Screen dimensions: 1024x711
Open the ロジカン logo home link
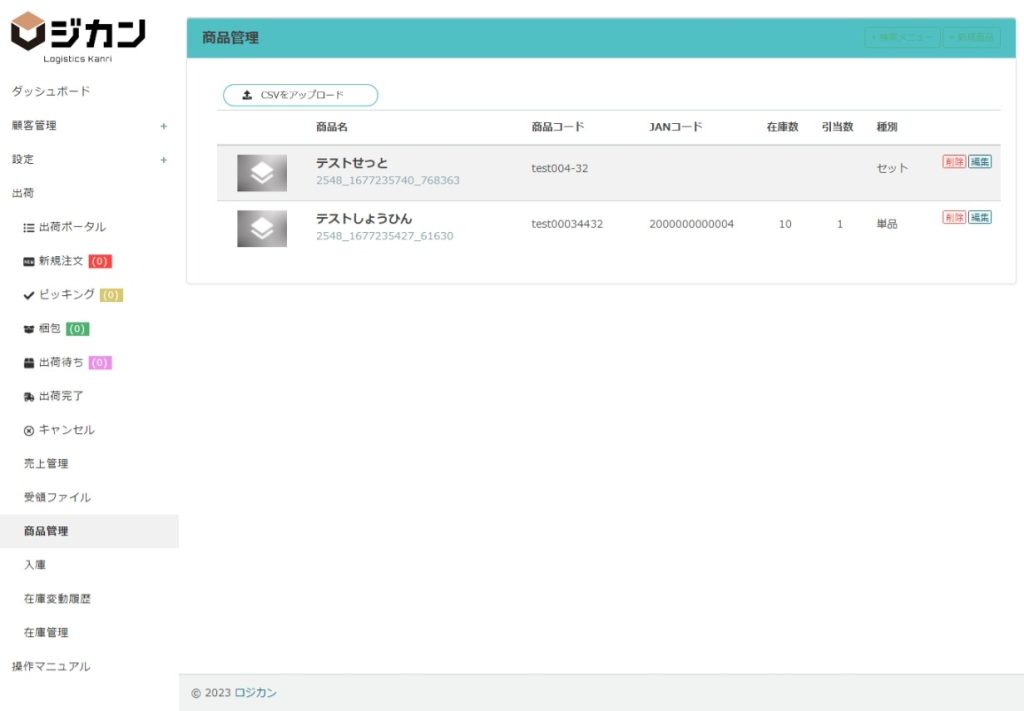(x=78, y=36)
